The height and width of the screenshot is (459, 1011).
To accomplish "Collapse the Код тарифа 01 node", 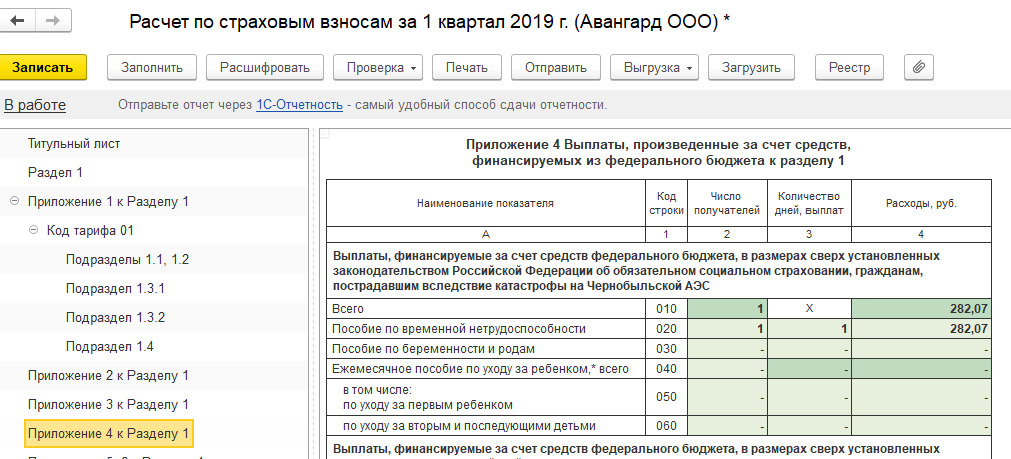I will [x=34, y=230].
